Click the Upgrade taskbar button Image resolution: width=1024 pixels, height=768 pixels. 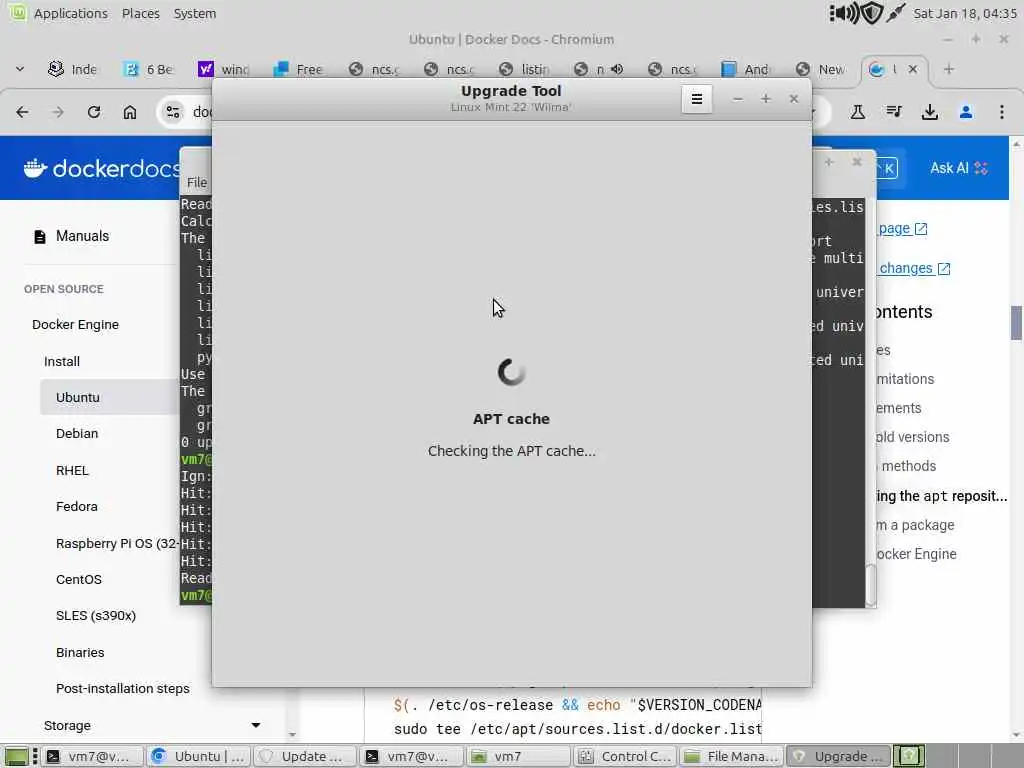click(838, 756)
